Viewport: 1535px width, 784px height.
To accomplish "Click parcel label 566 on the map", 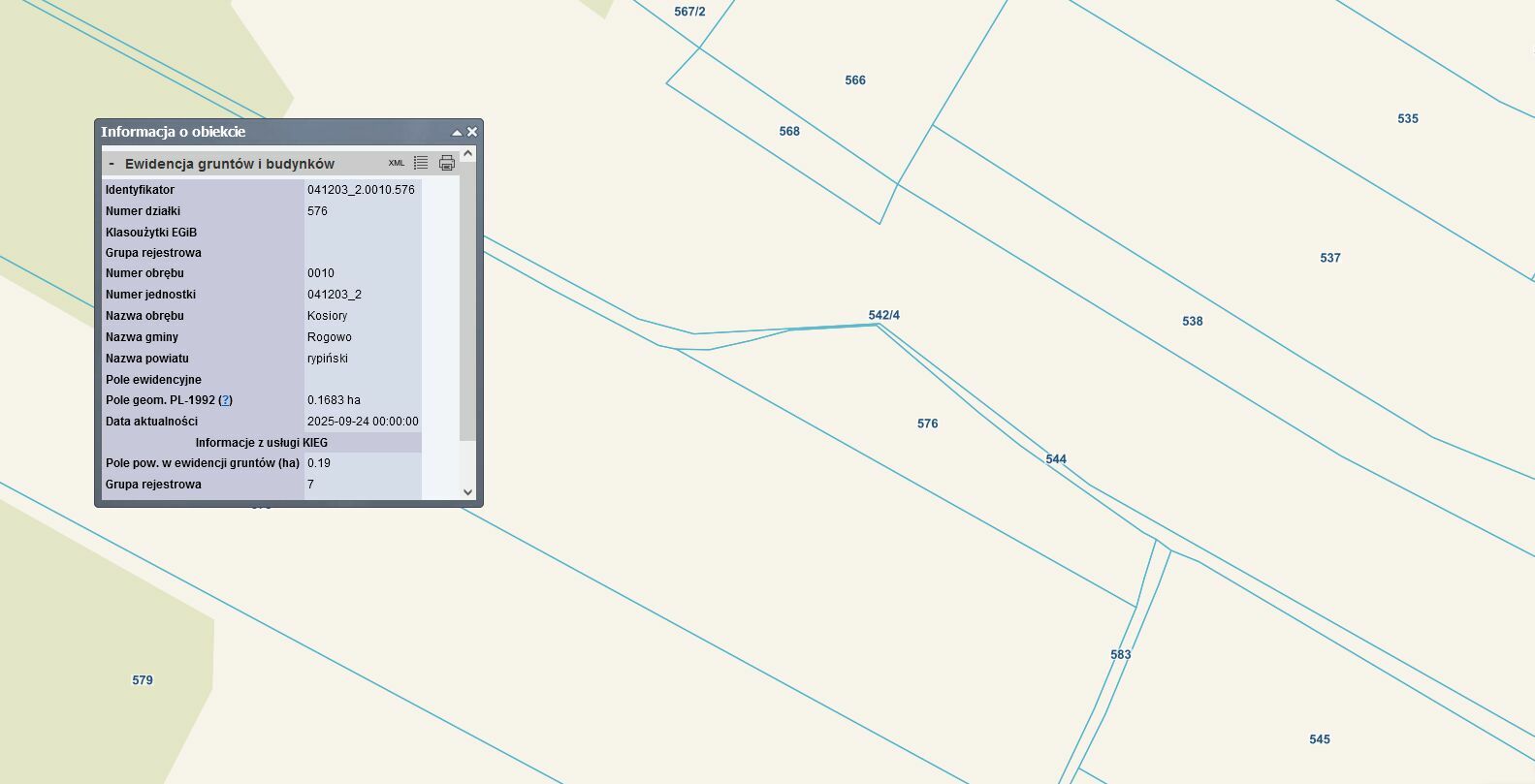I will (855, 80).
